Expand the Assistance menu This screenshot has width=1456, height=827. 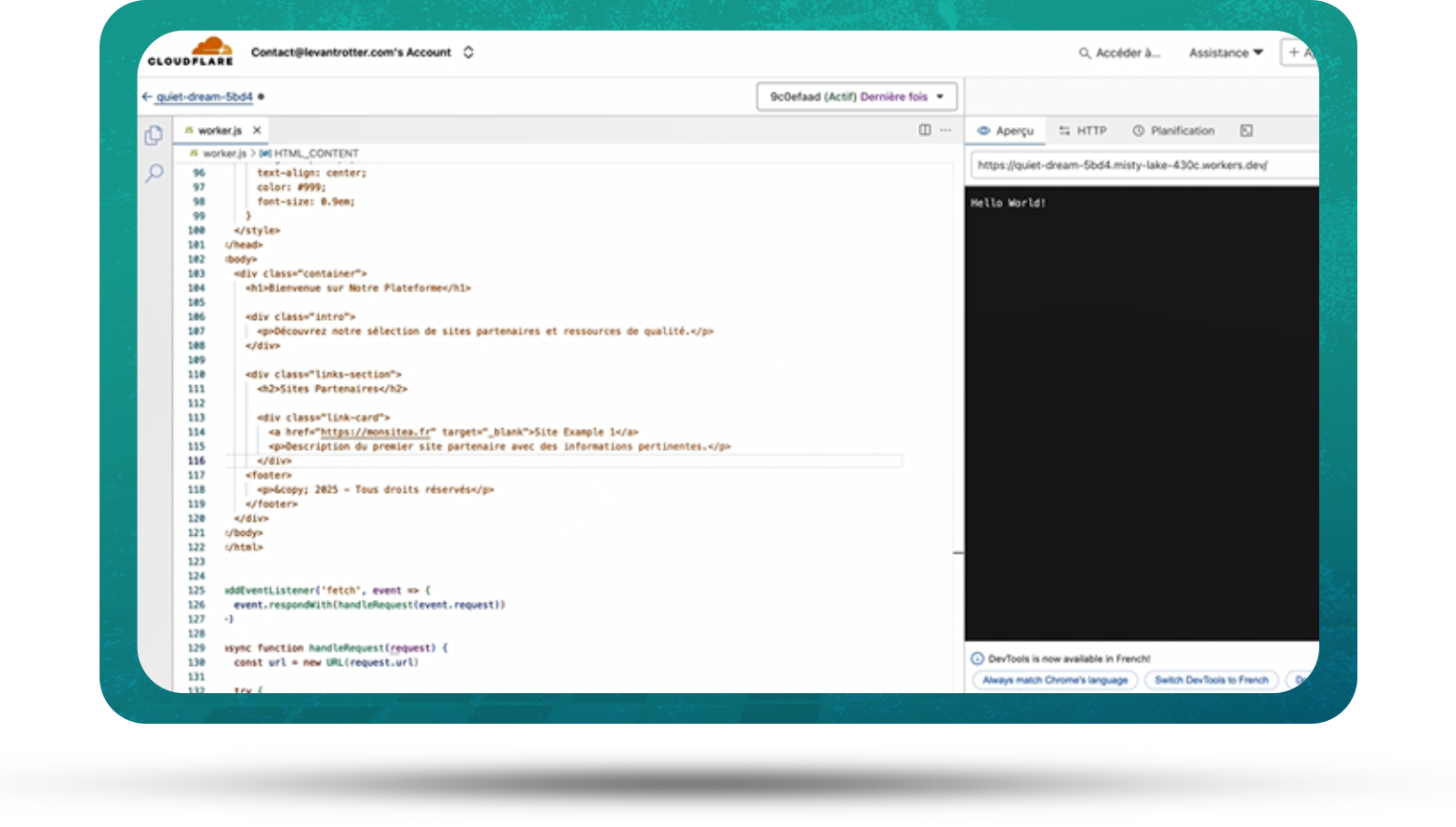coord(1225,53)
